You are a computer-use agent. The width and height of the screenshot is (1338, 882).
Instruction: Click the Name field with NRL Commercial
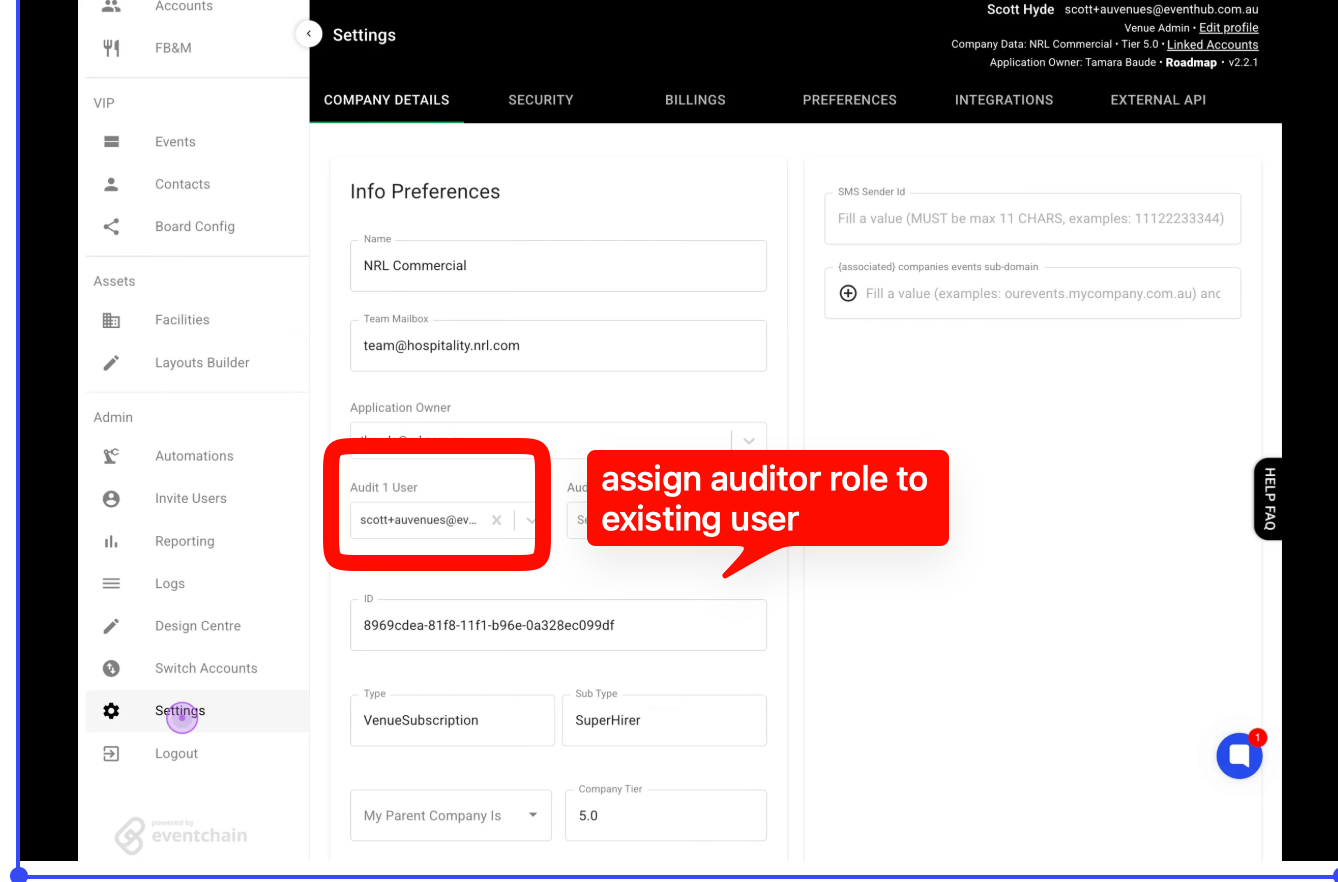click(x=558, y=266)
